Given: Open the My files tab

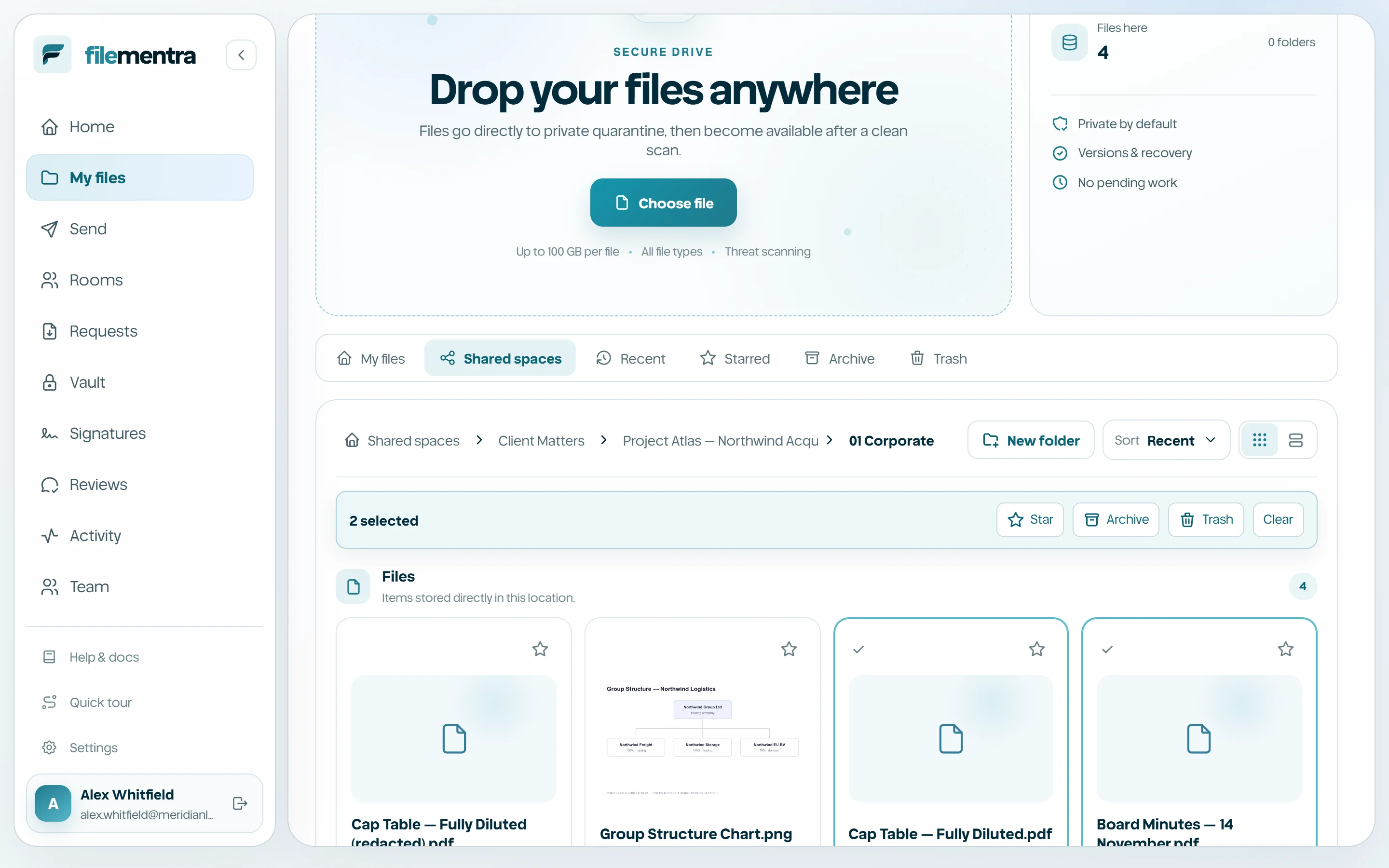Looking at the screenshot, I should [371, 358].
